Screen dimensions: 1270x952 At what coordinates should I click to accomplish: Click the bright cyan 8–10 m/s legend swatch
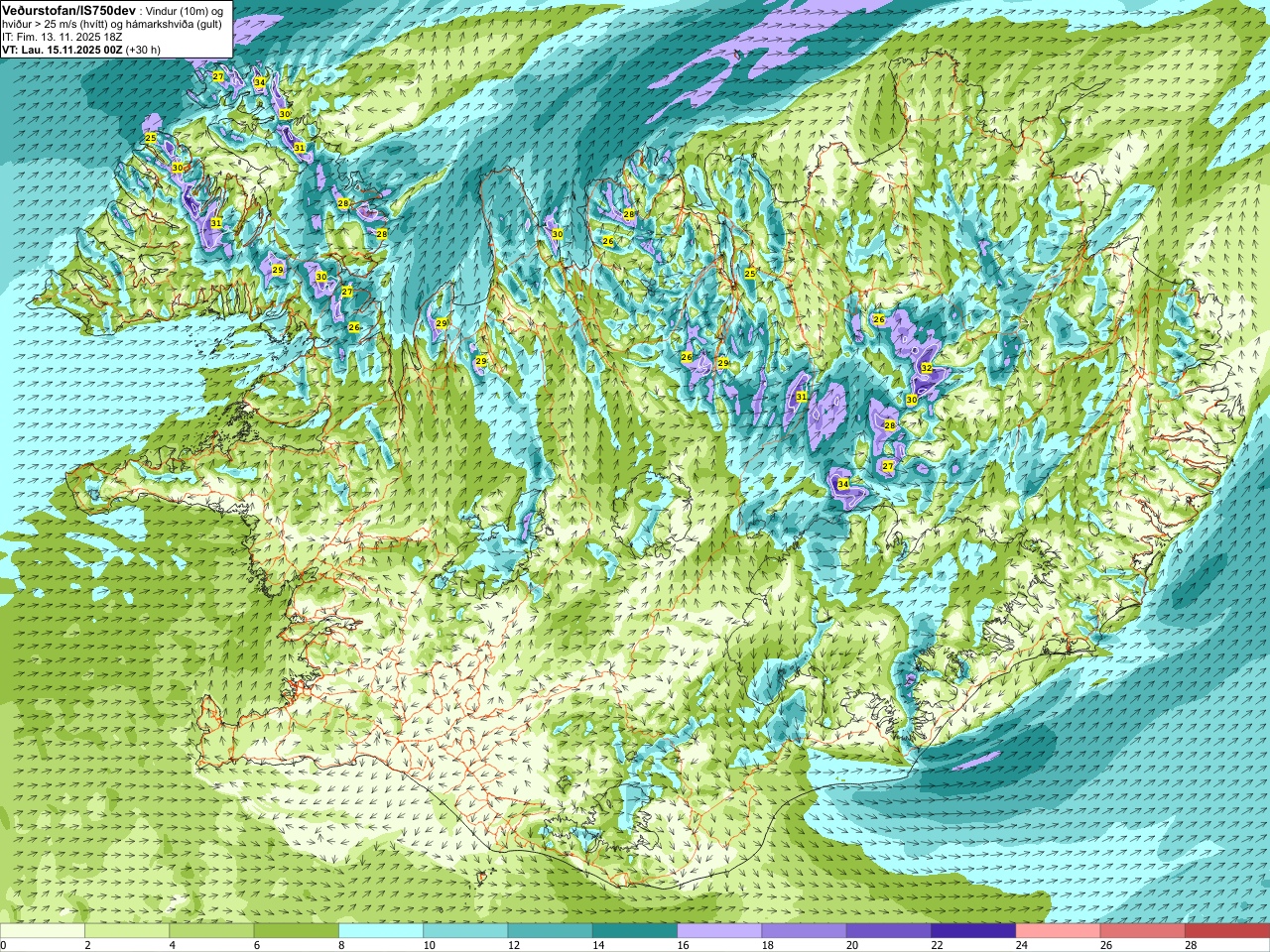coord(381,931)
